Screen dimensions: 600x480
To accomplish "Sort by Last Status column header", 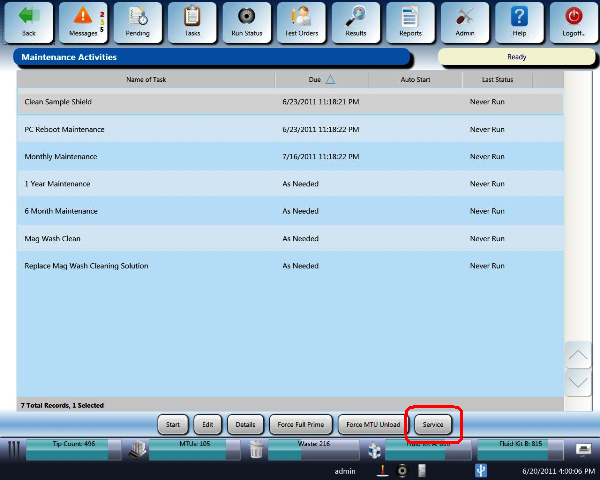I will [497, 79].
